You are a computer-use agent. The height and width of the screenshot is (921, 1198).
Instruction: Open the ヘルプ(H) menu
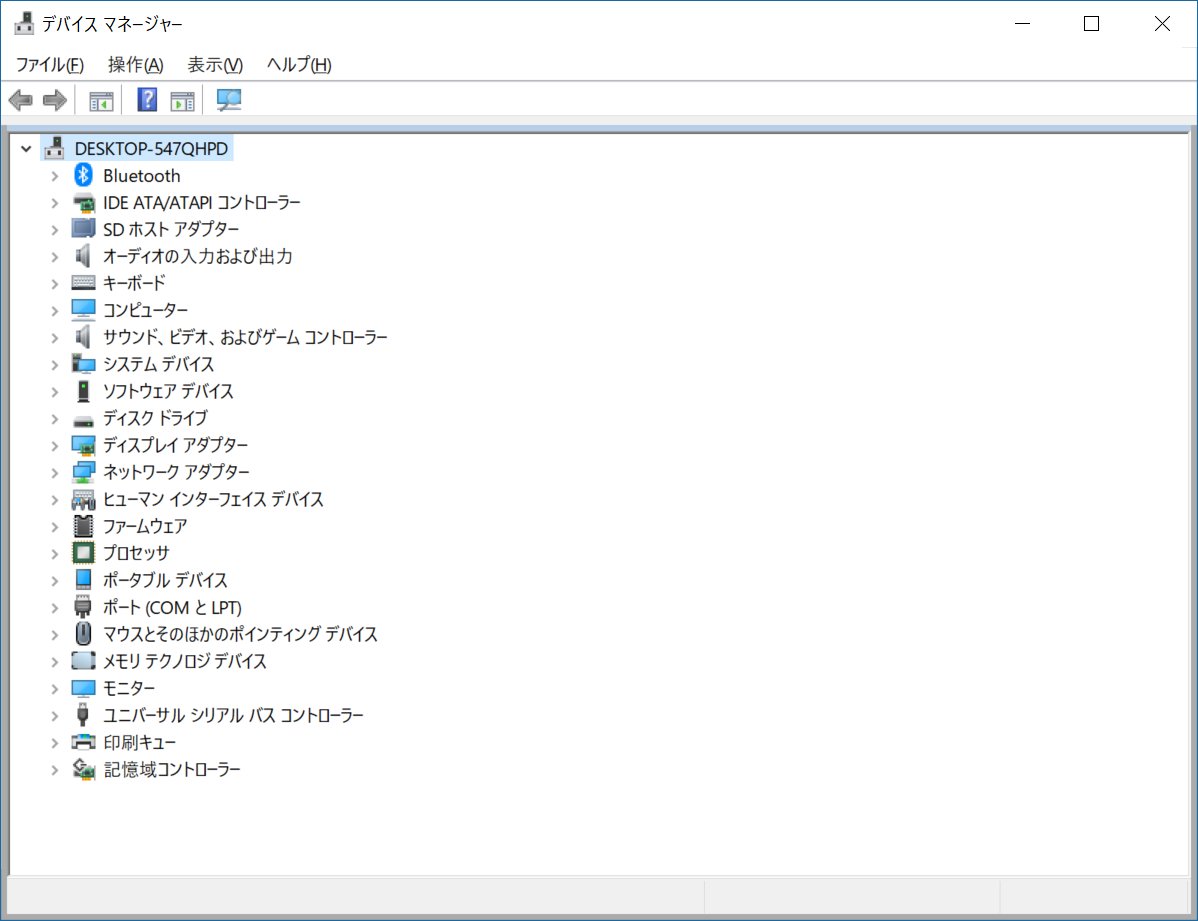(x=299, y=65)
